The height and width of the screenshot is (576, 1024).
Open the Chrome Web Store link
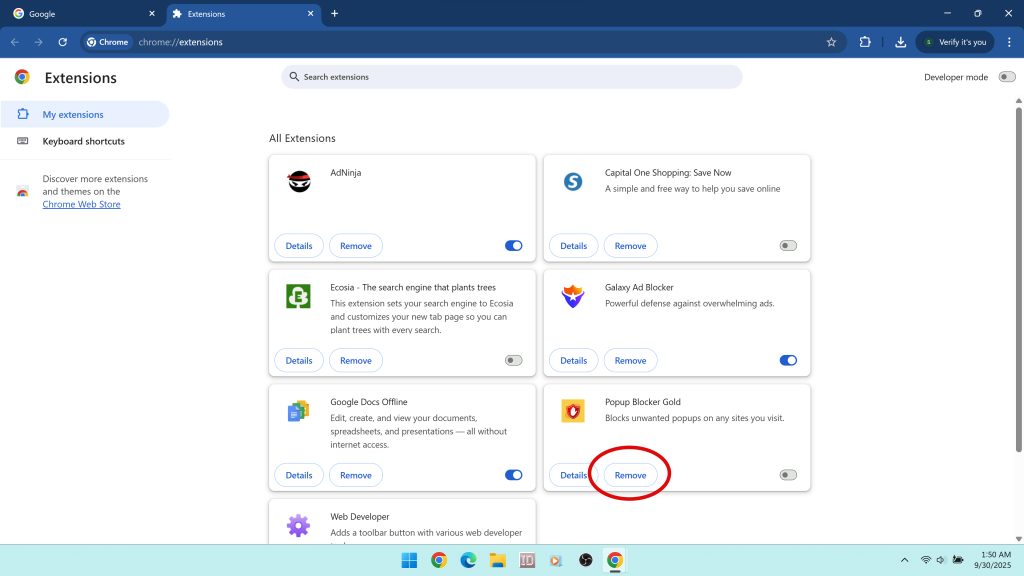point(81,204)
